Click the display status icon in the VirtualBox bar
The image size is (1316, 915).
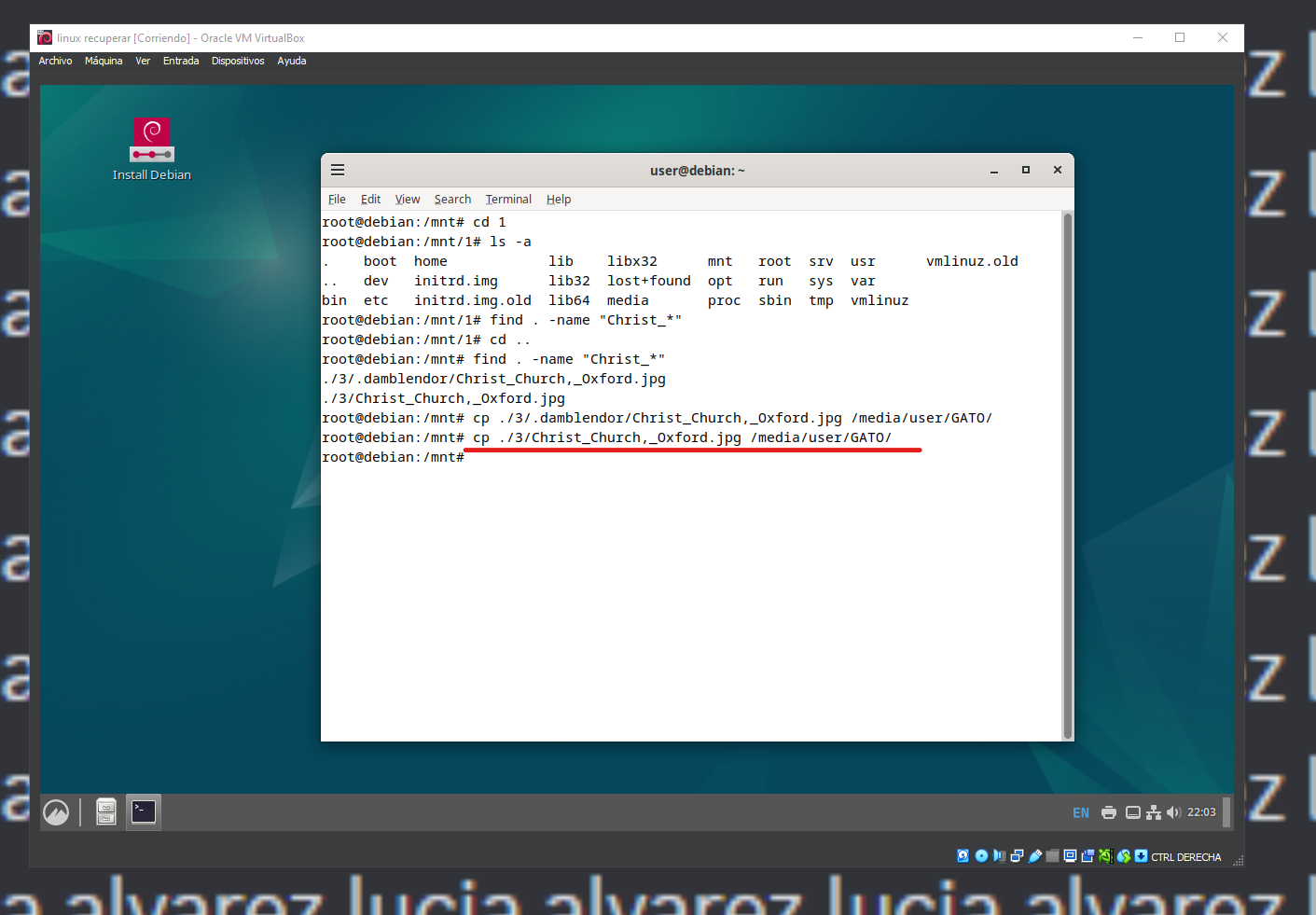click(1070, 855)
